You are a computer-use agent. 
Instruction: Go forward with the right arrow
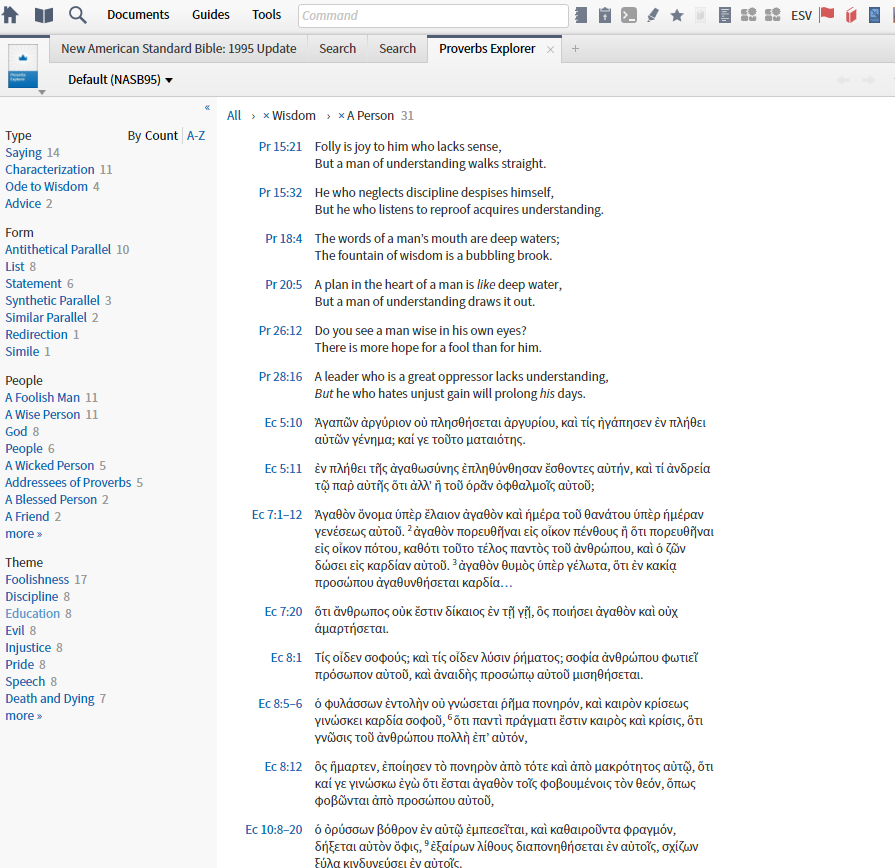868,80
